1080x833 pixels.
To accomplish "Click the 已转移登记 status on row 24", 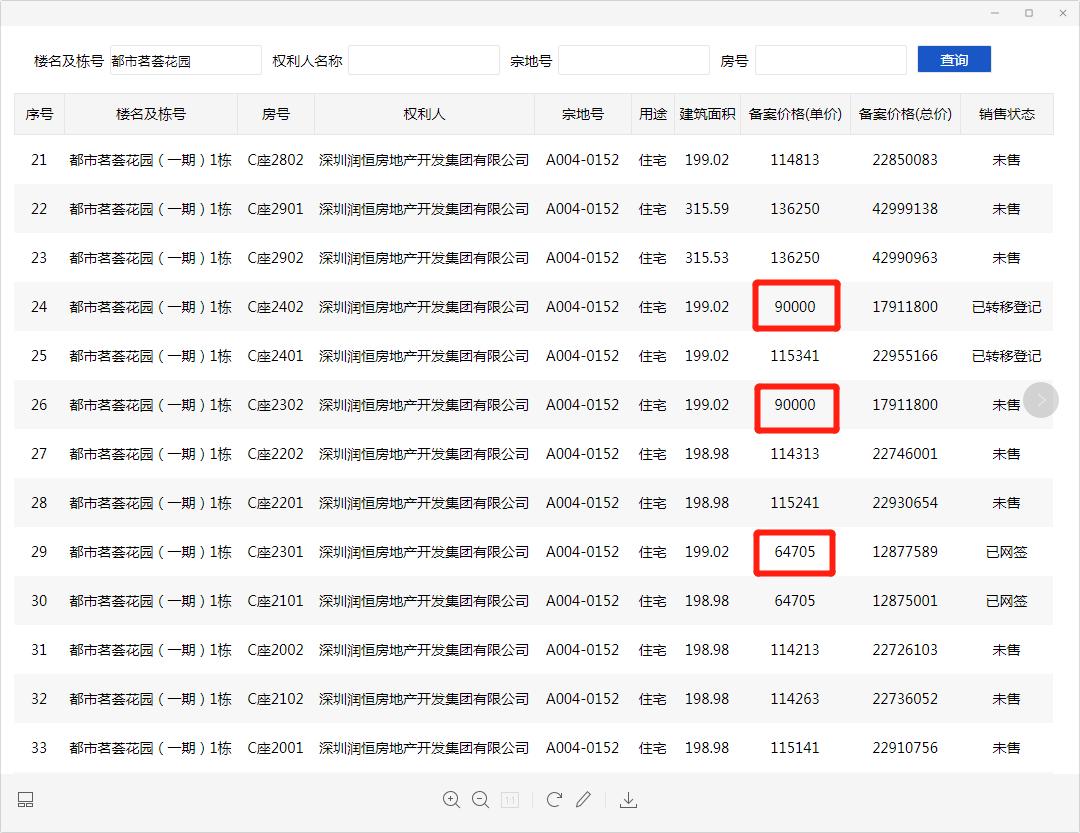I will 1006,306.
